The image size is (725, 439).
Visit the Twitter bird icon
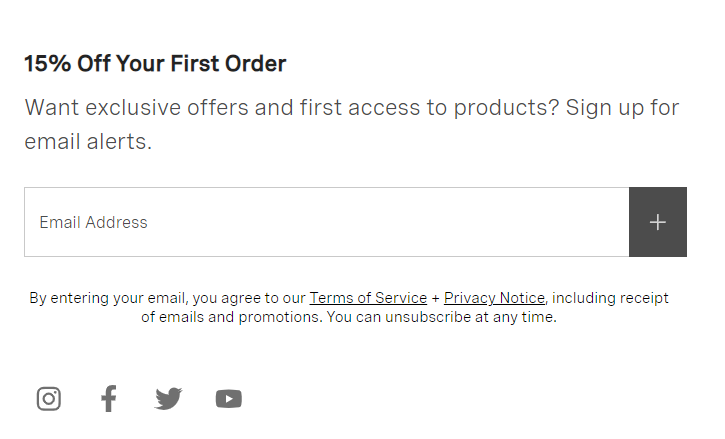click(x=168, y=398)
